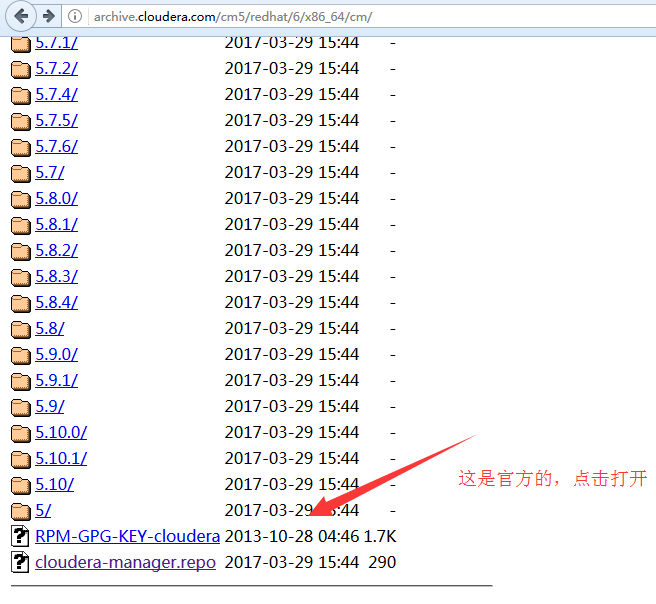Open the 5.10.0/ directory link
656x604 pixels.
(61, 432)
